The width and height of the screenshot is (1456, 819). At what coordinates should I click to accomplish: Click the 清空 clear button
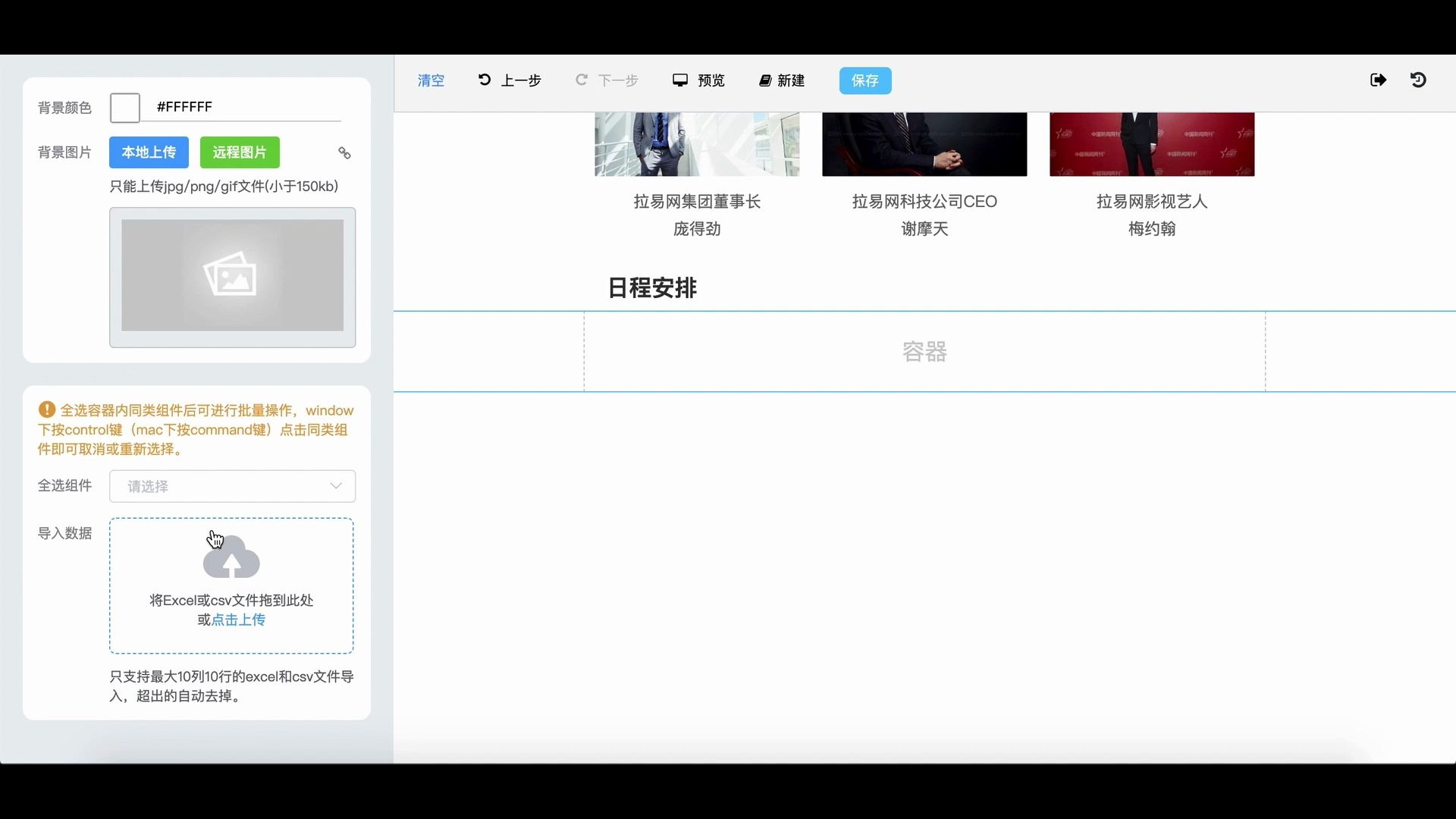pos(431,80)
